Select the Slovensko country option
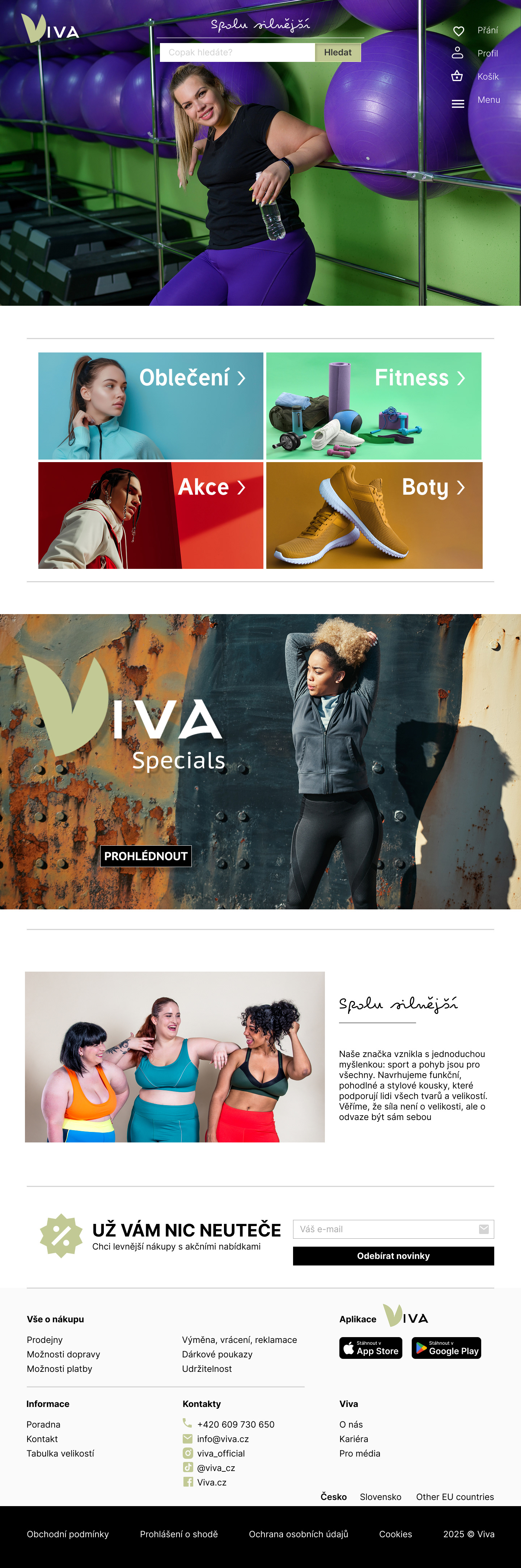The width and height of the screenshot is (521, 1568). [380, 1497]
